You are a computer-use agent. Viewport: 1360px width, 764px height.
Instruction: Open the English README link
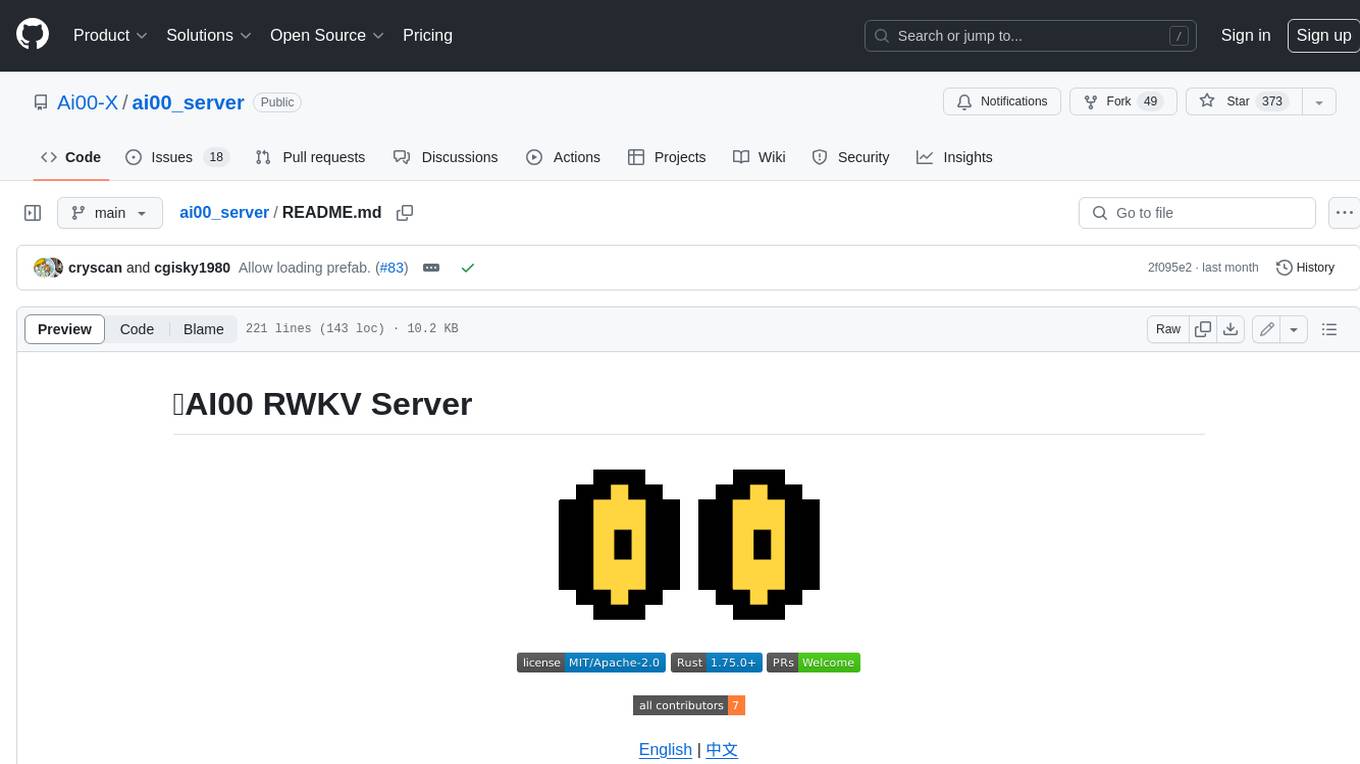pyautogui.click(x=665, y=749)
